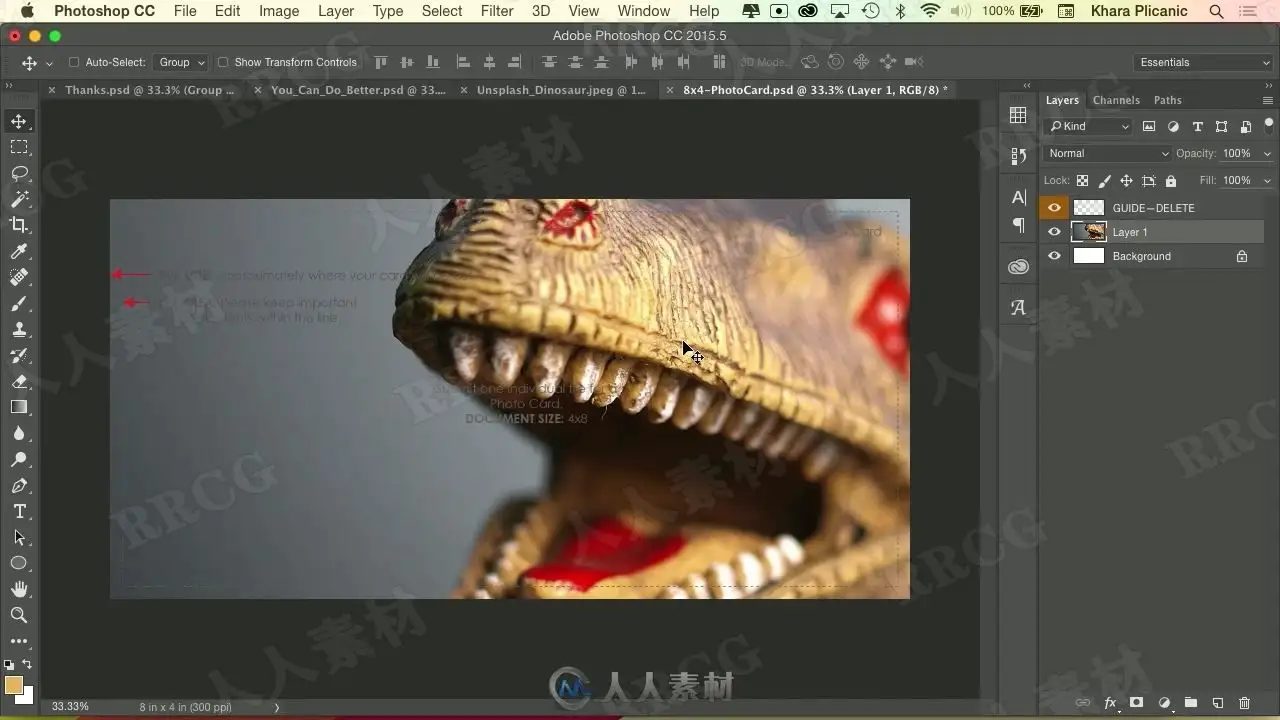Click the background color swatch

pyautogui.click(x=26, y=697)
